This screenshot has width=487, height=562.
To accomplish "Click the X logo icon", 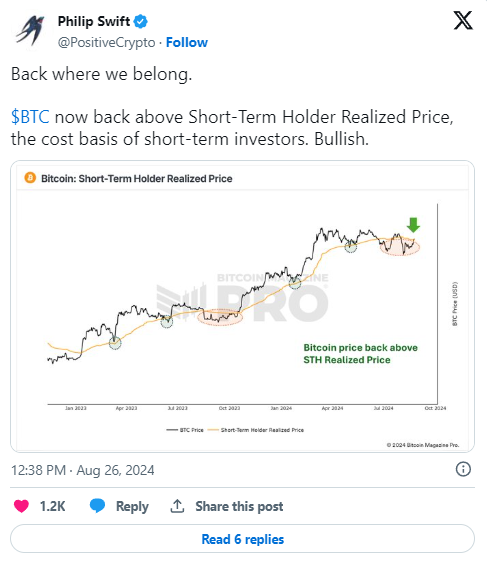I will (x=463, y=20).
